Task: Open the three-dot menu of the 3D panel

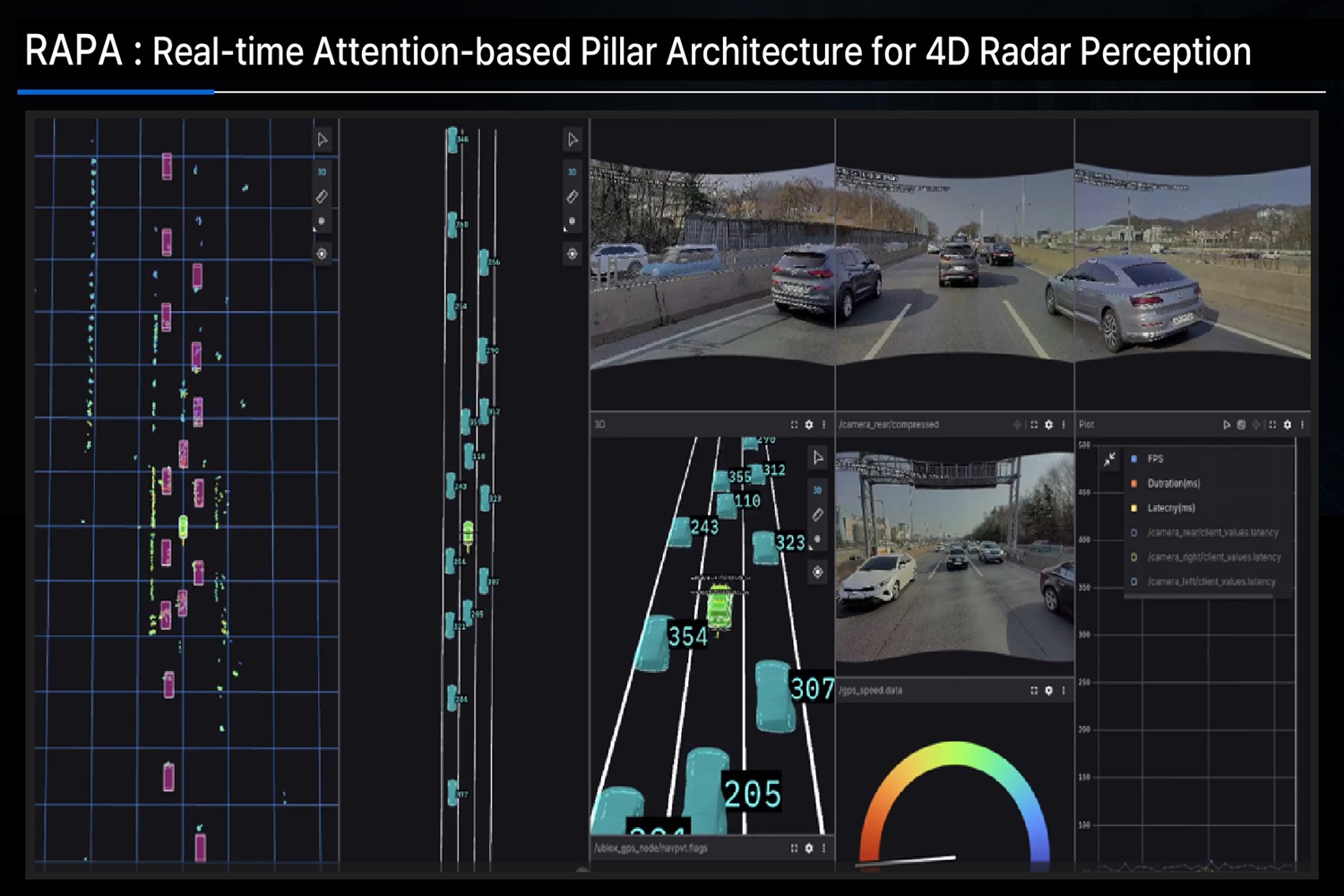Action: (x=823, y=425)
